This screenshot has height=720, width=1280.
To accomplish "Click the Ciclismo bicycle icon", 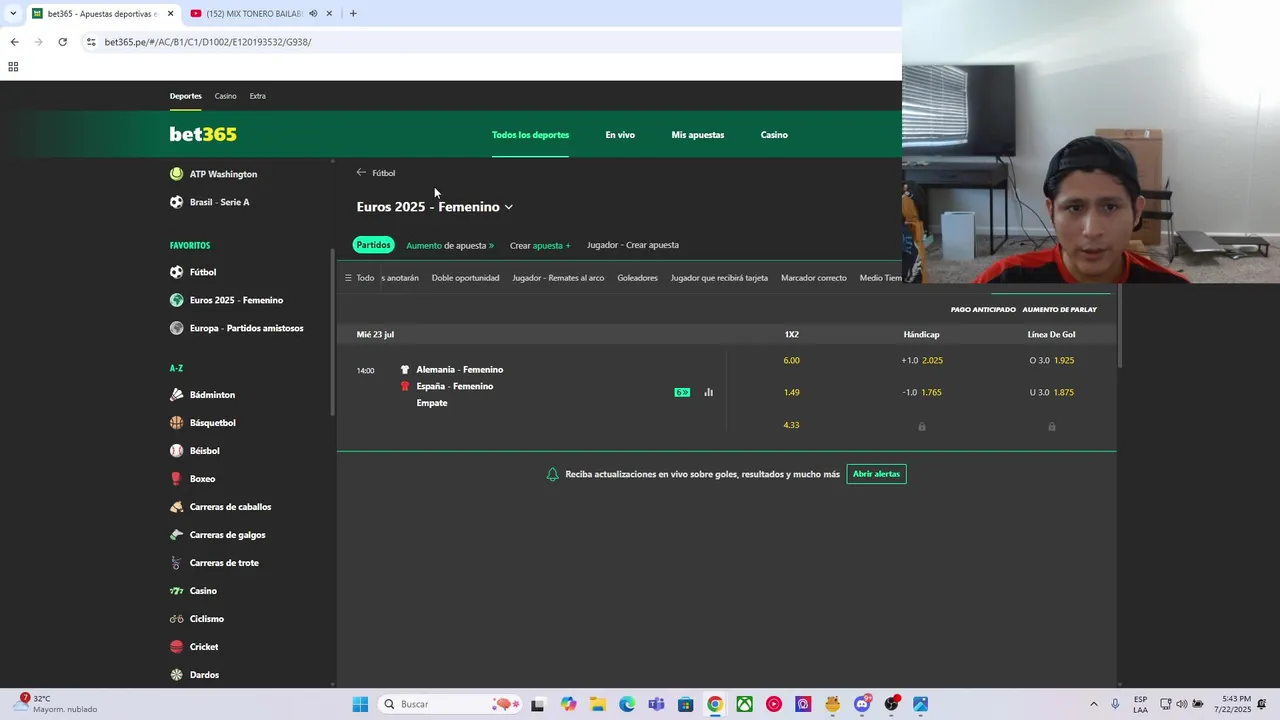I will [x=176, y=619].
